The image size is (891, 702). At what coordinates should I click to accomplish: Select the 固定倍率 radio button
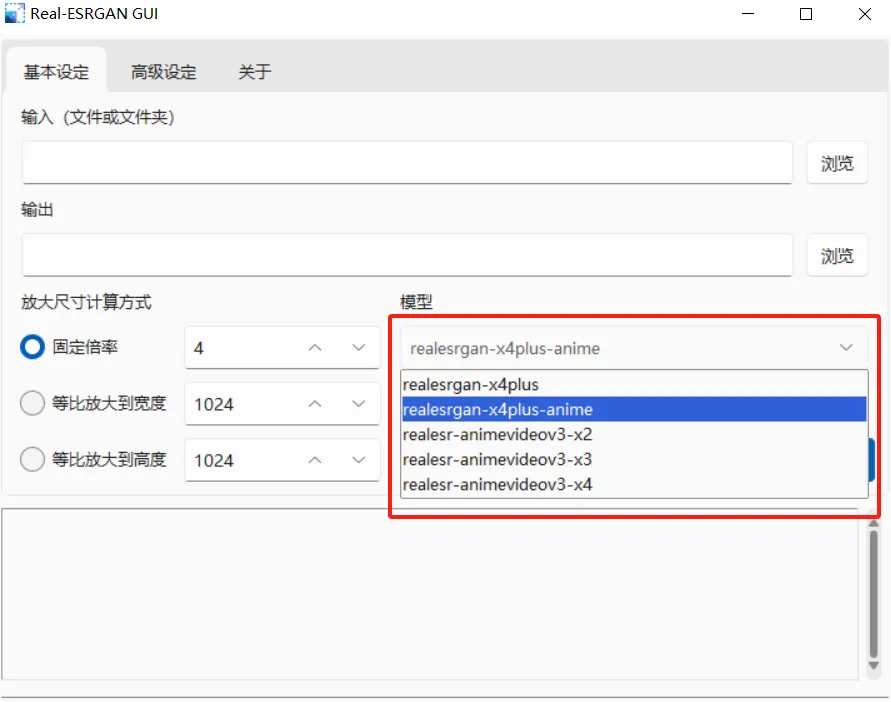[x=32, y=347]
